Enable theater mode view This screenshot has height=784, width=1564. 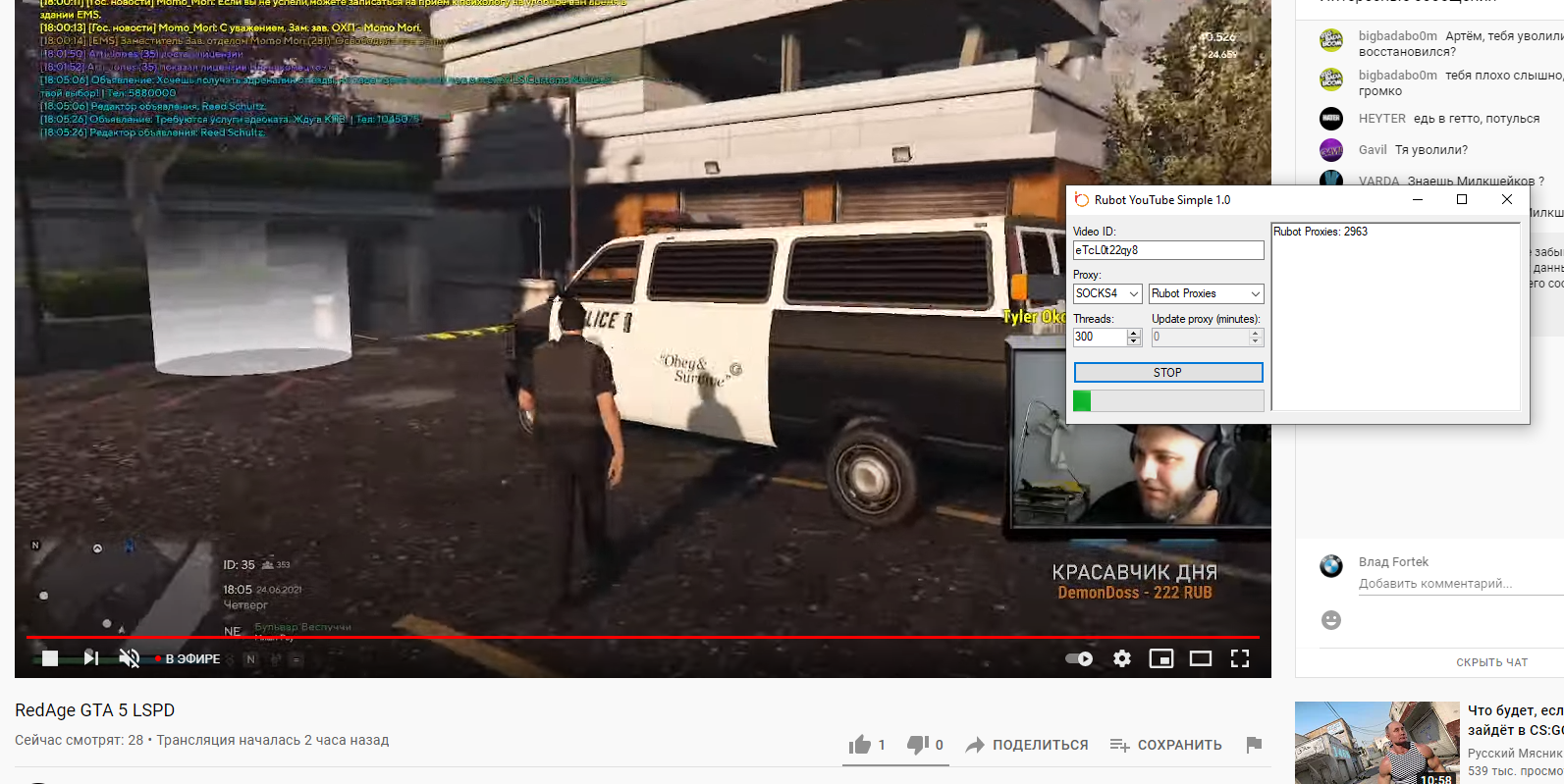[x=1201, y=658]
